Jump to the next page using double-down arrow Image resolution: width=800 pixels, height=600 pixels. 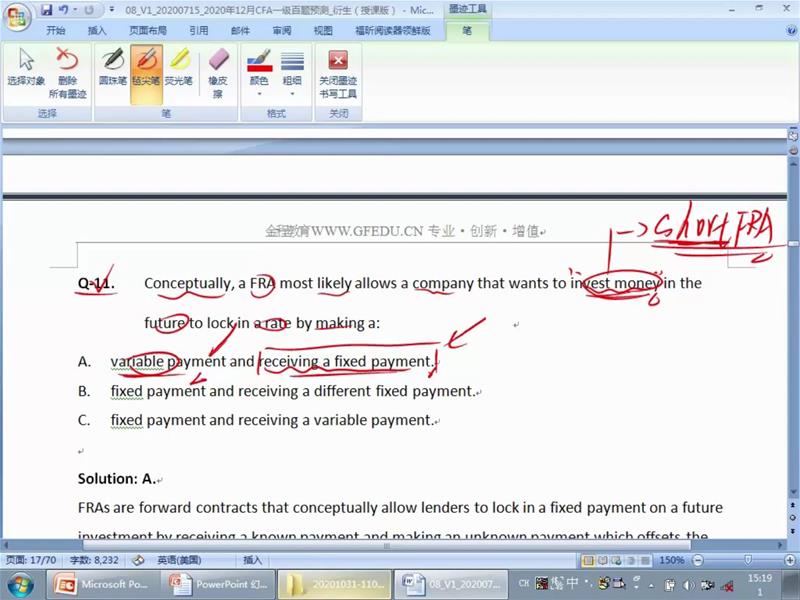[x=793, y=531]
